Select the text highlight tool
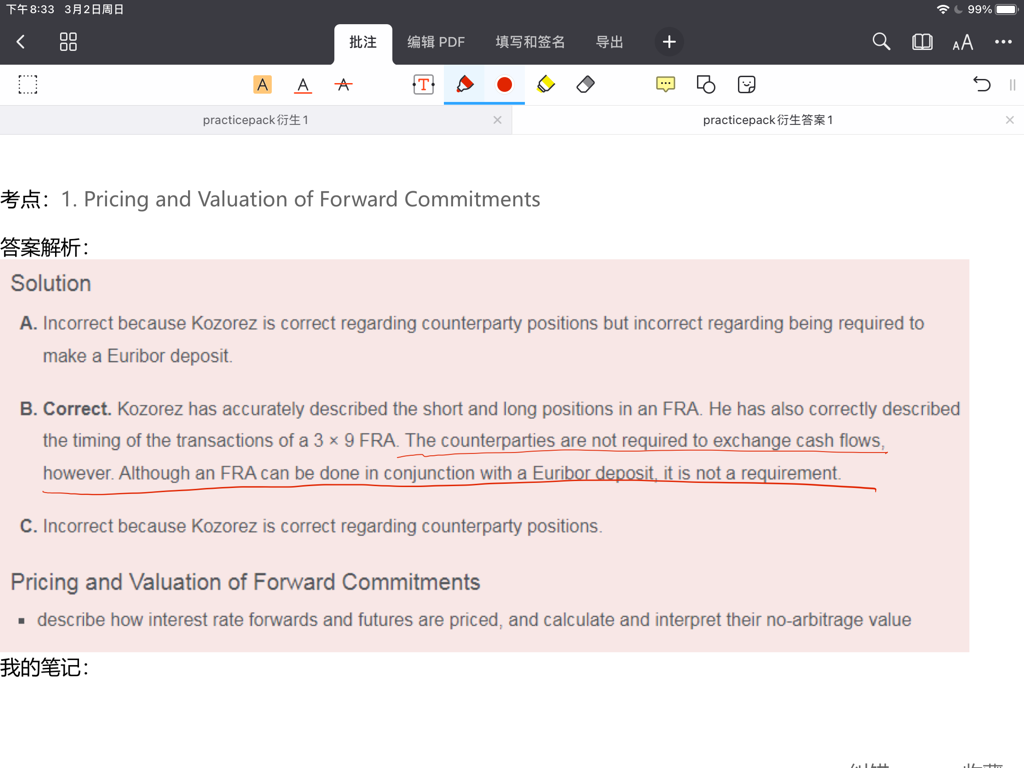Image resolution: width=1024 pixels, height=768 pixels. 263,84
